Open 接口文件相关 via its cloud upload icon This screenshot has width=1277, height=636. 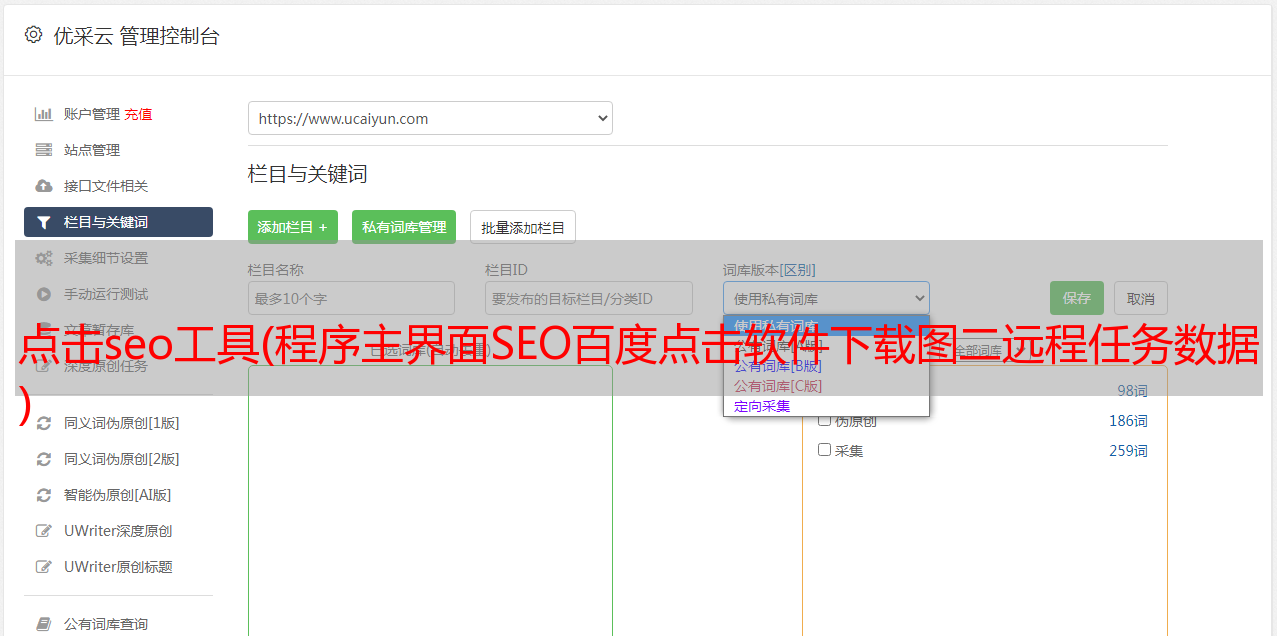tap(43, 186)
